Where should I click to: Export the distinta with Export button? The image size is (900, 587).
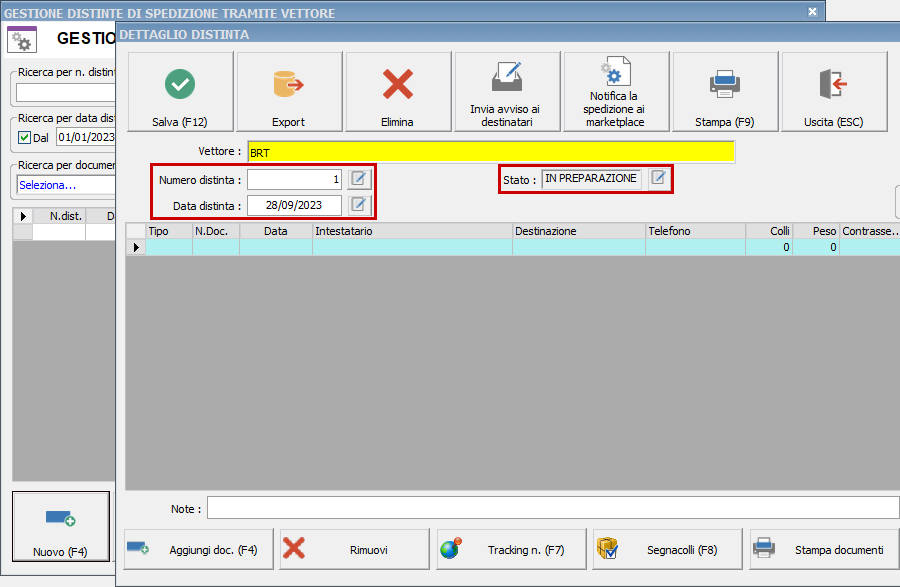coord(288,92)
